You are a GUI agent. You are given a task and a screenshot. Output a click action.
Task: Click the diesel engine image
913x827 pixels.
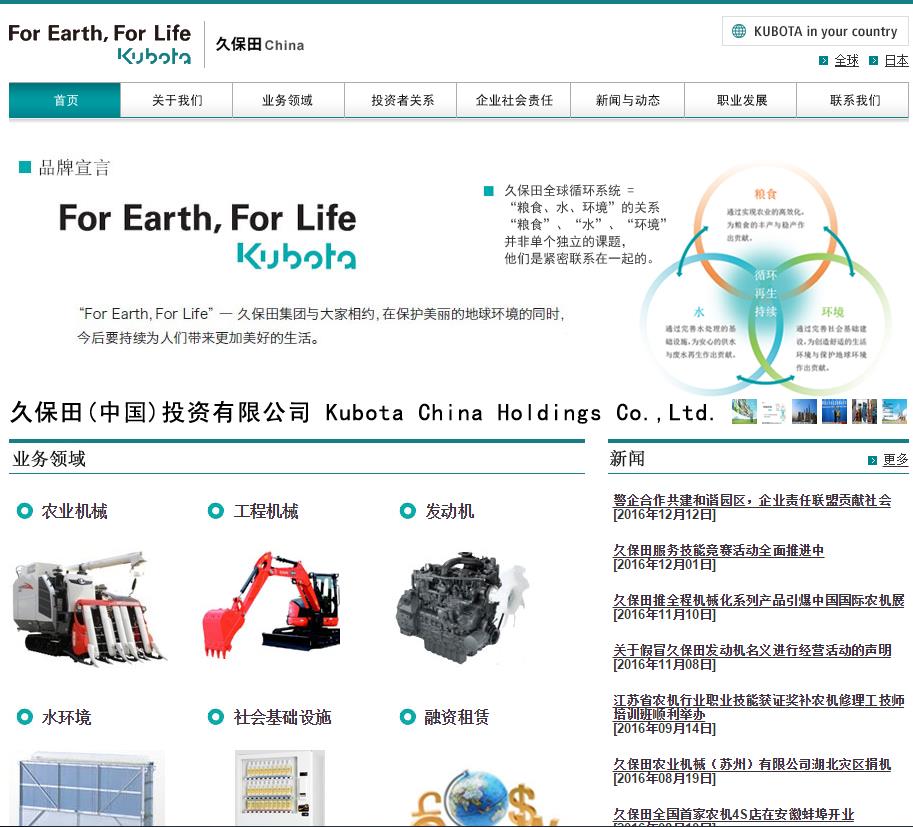click(463, 609)
